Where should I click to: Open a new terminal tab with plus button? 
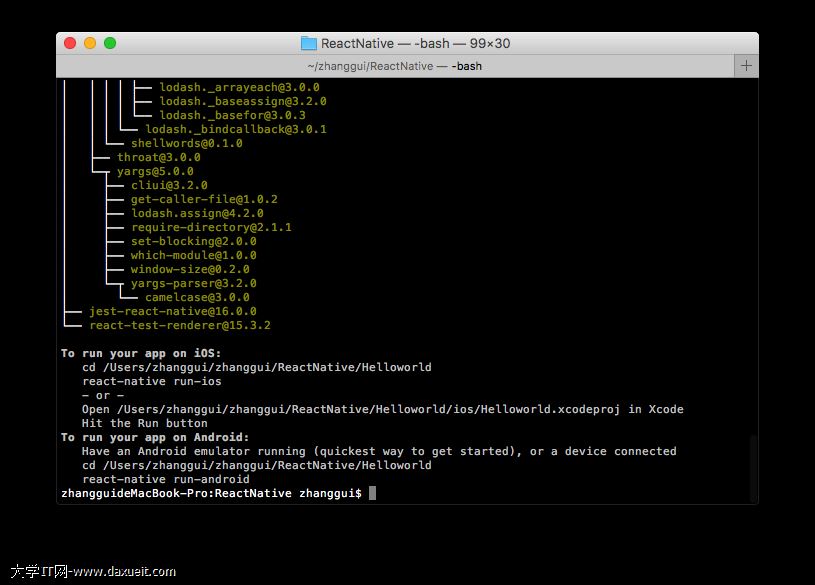pos(746,66)
